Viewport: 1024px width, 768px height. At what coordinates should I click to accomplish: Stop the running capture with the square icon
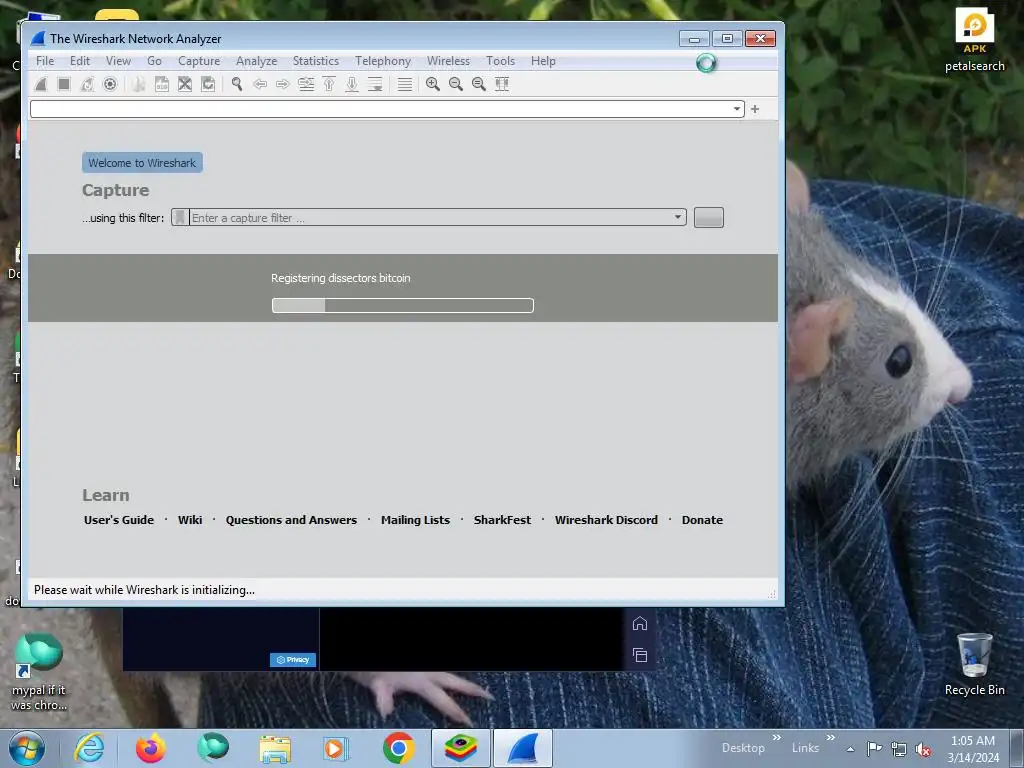click(x=64, y=84)
